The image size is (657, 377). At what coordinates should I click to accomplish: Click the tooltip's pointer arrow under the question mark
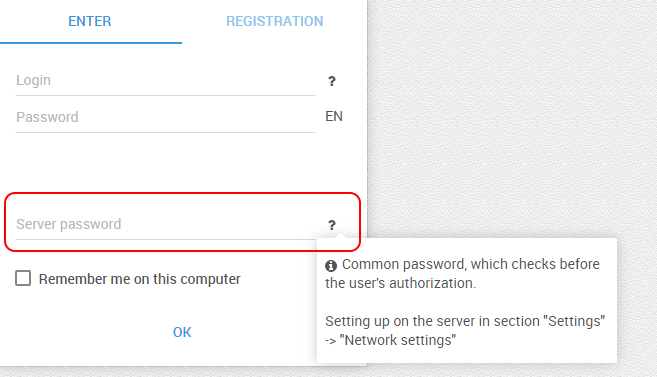(x=342, y=235)
